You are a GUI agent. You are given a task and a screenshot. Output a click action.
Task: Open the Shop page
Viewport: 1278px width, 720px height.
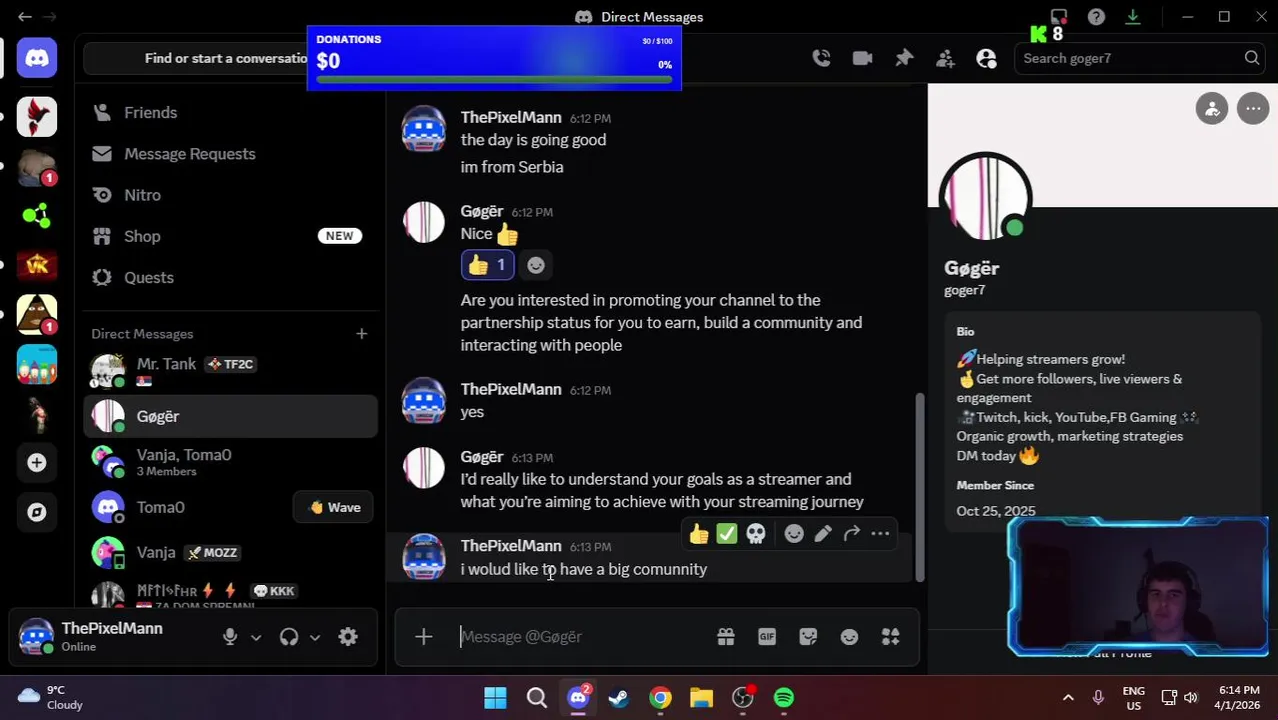point(230,236)
